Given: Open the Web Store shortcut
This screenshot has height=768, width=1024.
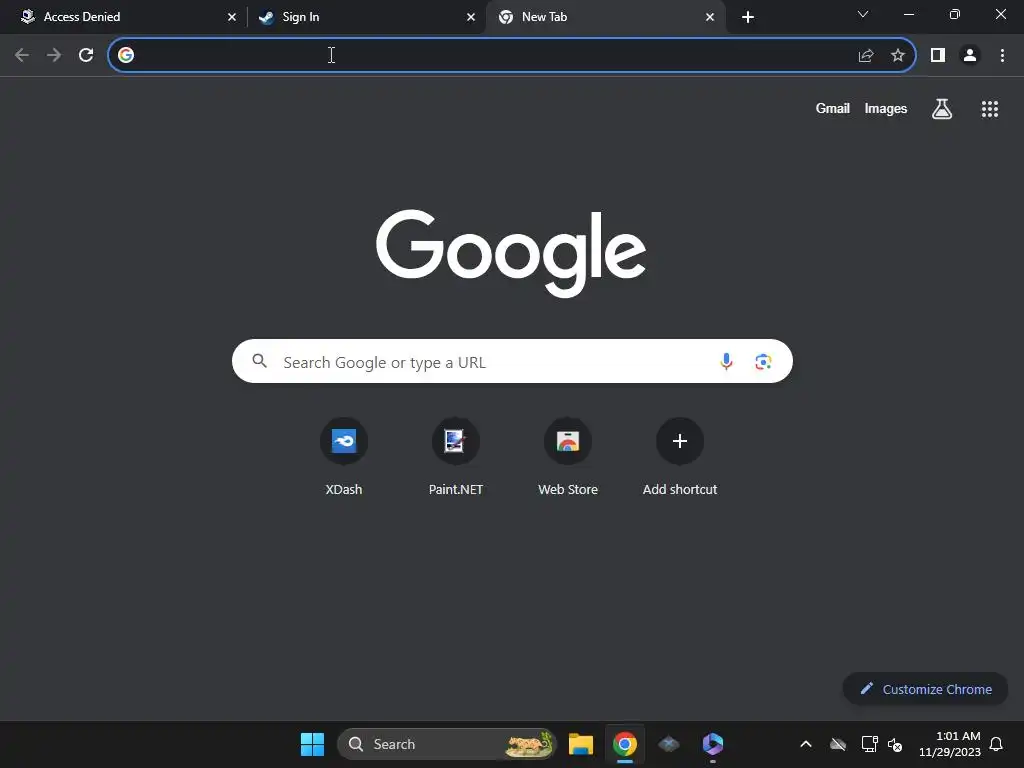Looking at the screenshot, I should 568,457.
